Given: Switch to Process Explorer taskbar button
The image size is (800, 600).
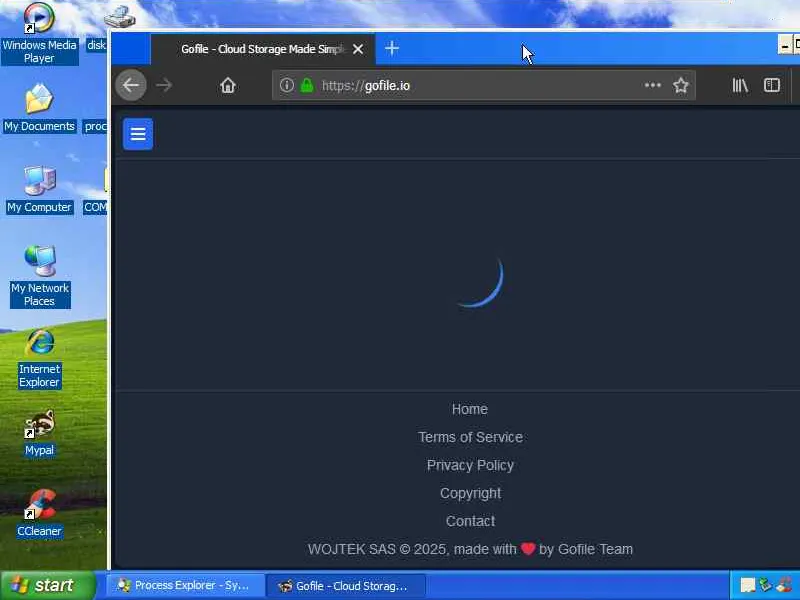Looking at the screenshot, I should click(x=185, y=586).
